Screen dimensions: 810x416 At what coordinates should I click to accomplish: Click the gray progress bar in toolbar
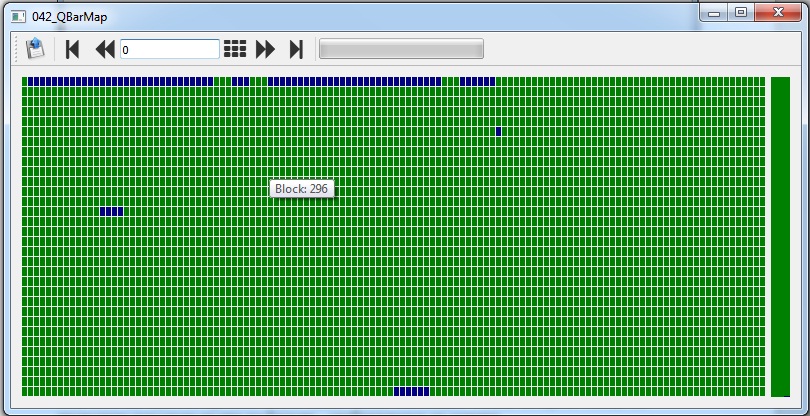click(401, 49)
